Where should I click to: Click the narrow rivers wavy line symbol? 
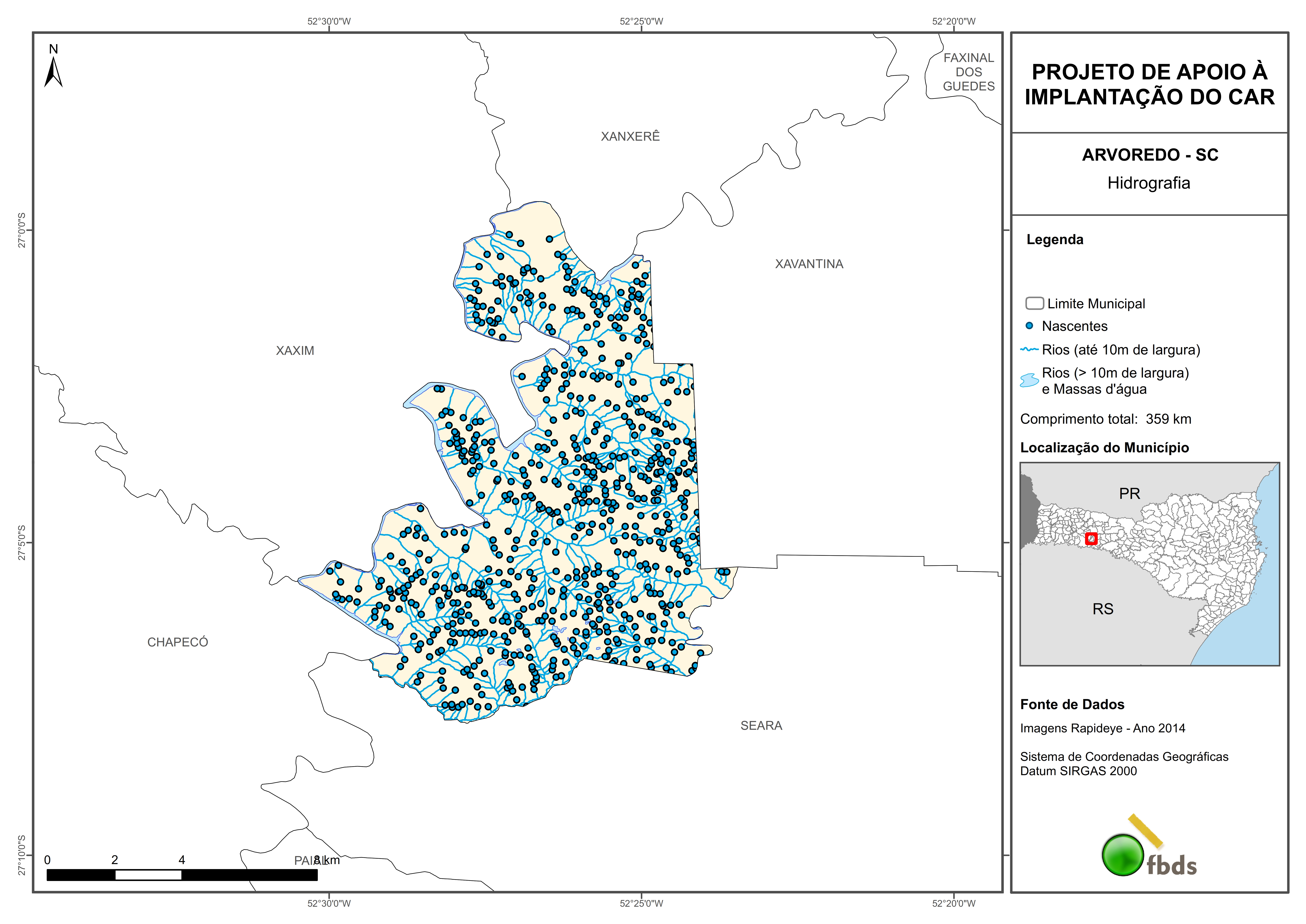1029,349
